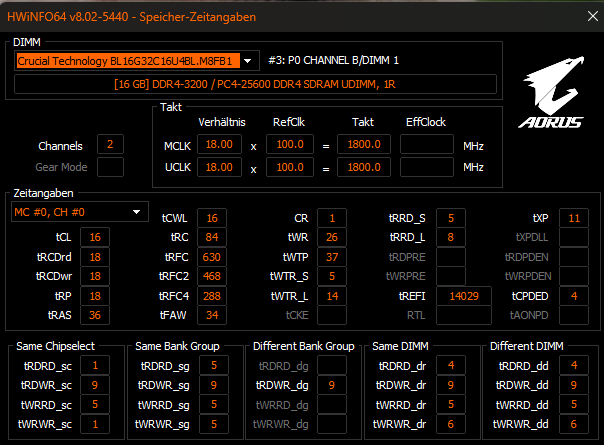This screenshot has height=445, width=604.
Task: Click the tRFC2 value 468
Action: click(212, 276)
